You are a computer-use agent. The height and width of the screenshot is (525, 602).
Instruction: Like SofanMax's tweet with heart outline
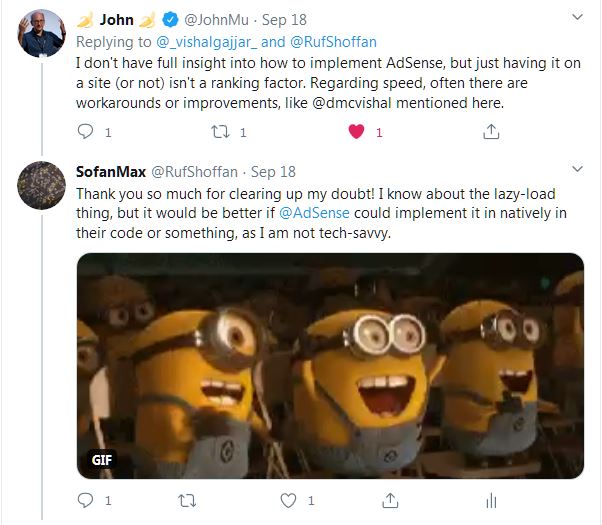pos(288,500)
